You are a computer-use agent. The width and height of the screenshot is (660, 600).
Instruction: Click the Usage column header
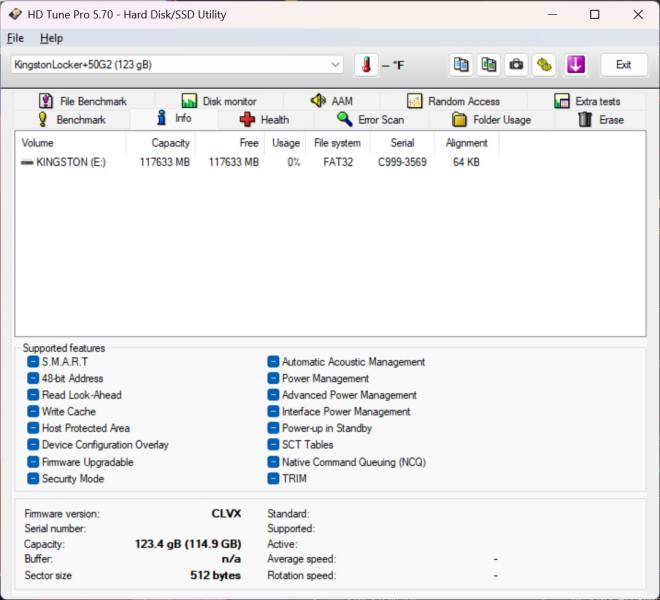[285, 143]
